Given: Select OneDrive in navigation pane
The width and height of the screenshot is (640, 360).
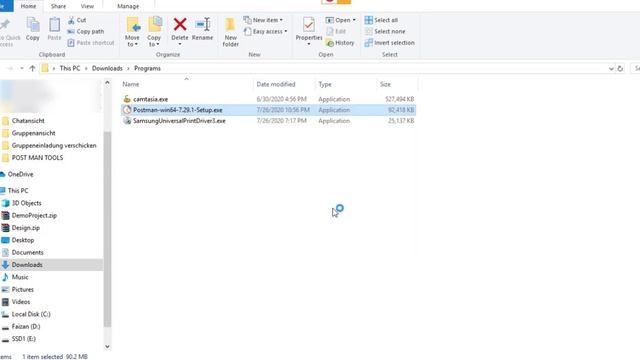Looking at the screenshot, I should [x=20, y=174].
